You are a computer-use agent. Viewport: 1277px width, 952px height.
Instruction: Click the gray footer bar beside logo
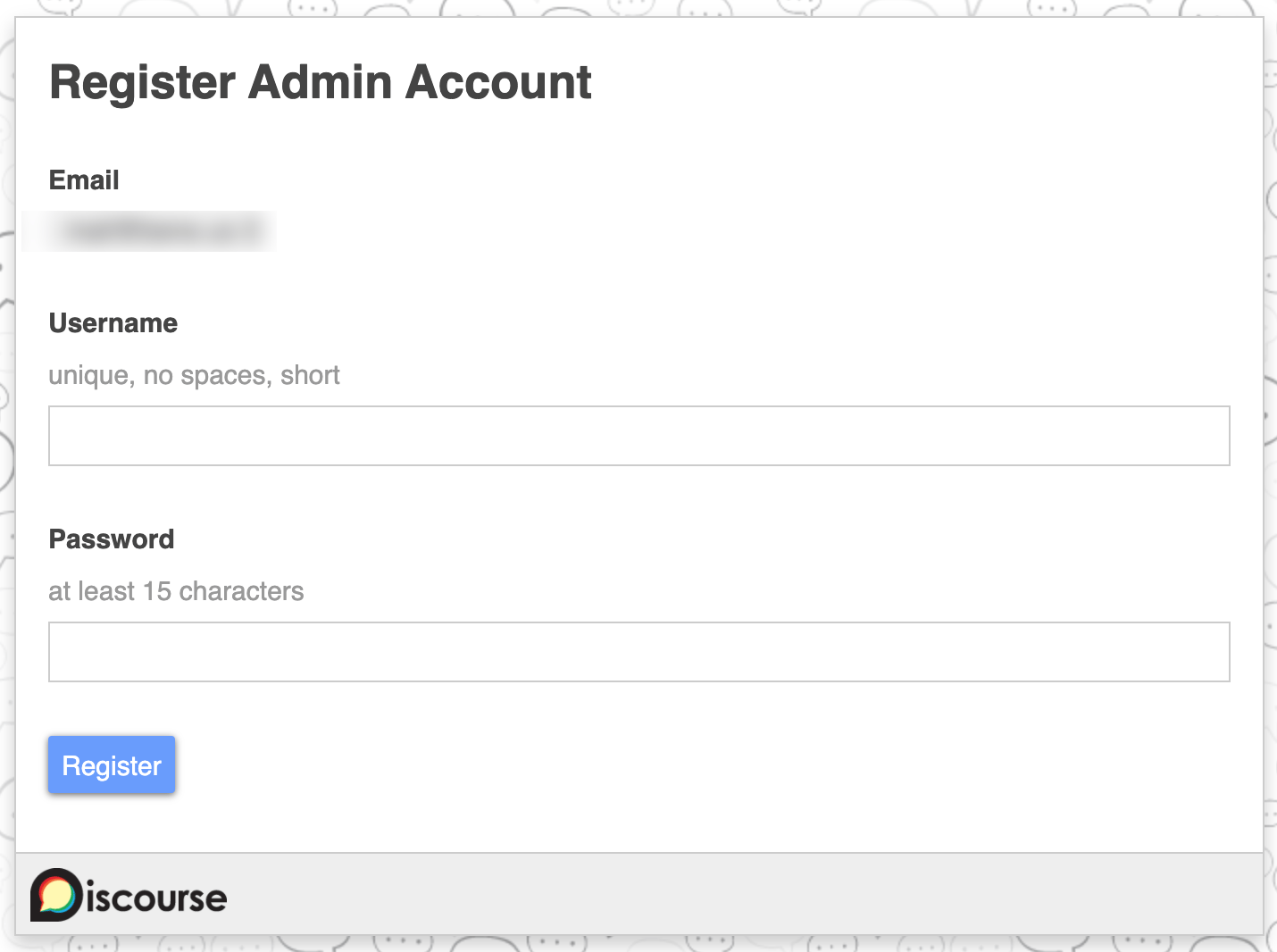click(x=741, y=894)
